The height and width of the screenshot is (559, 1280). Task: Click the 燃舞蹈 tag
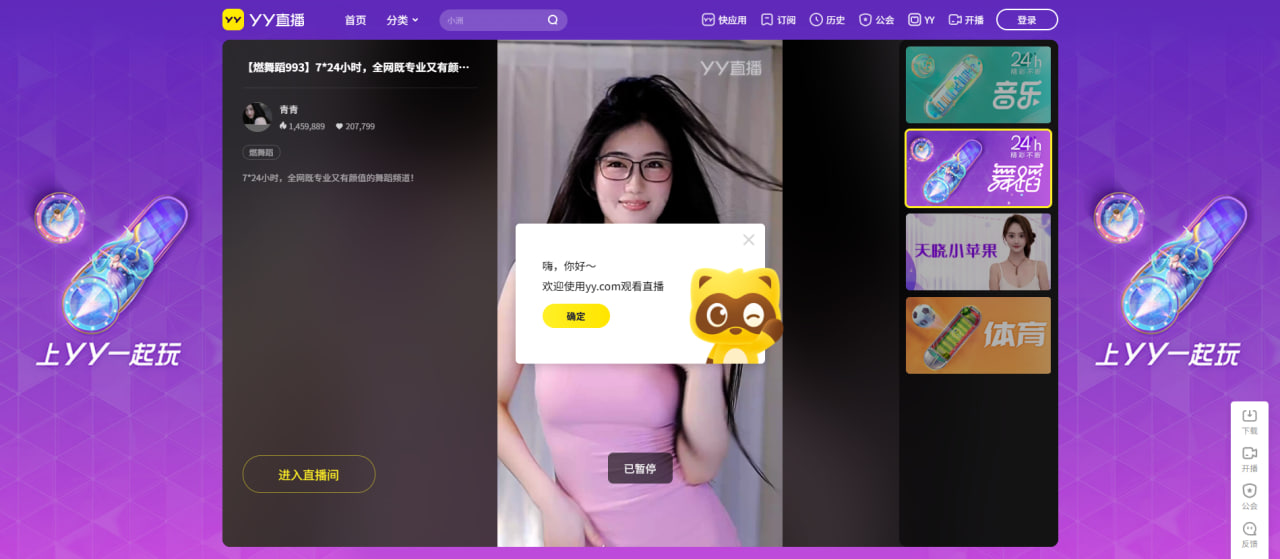pyautogui.click(x=261, y=153)
